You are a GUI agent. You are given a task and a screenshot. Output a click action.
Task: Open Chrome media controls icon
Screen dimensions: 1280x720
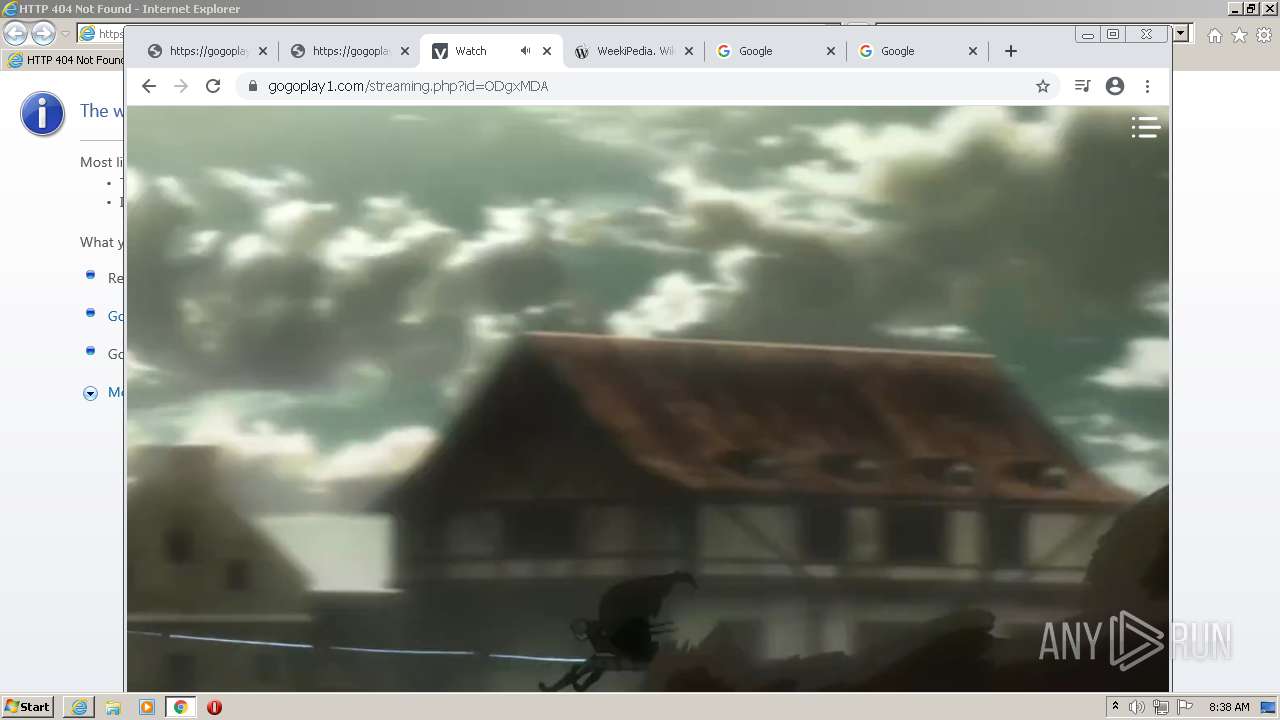(1082, 86)
